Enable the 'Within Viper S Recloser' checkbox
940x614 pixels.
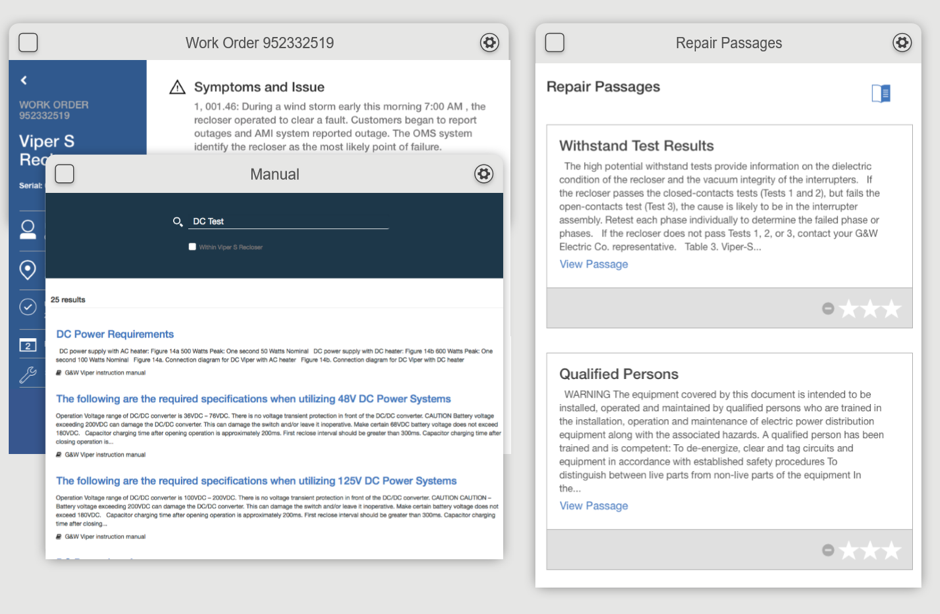click(x=192, y=247)
